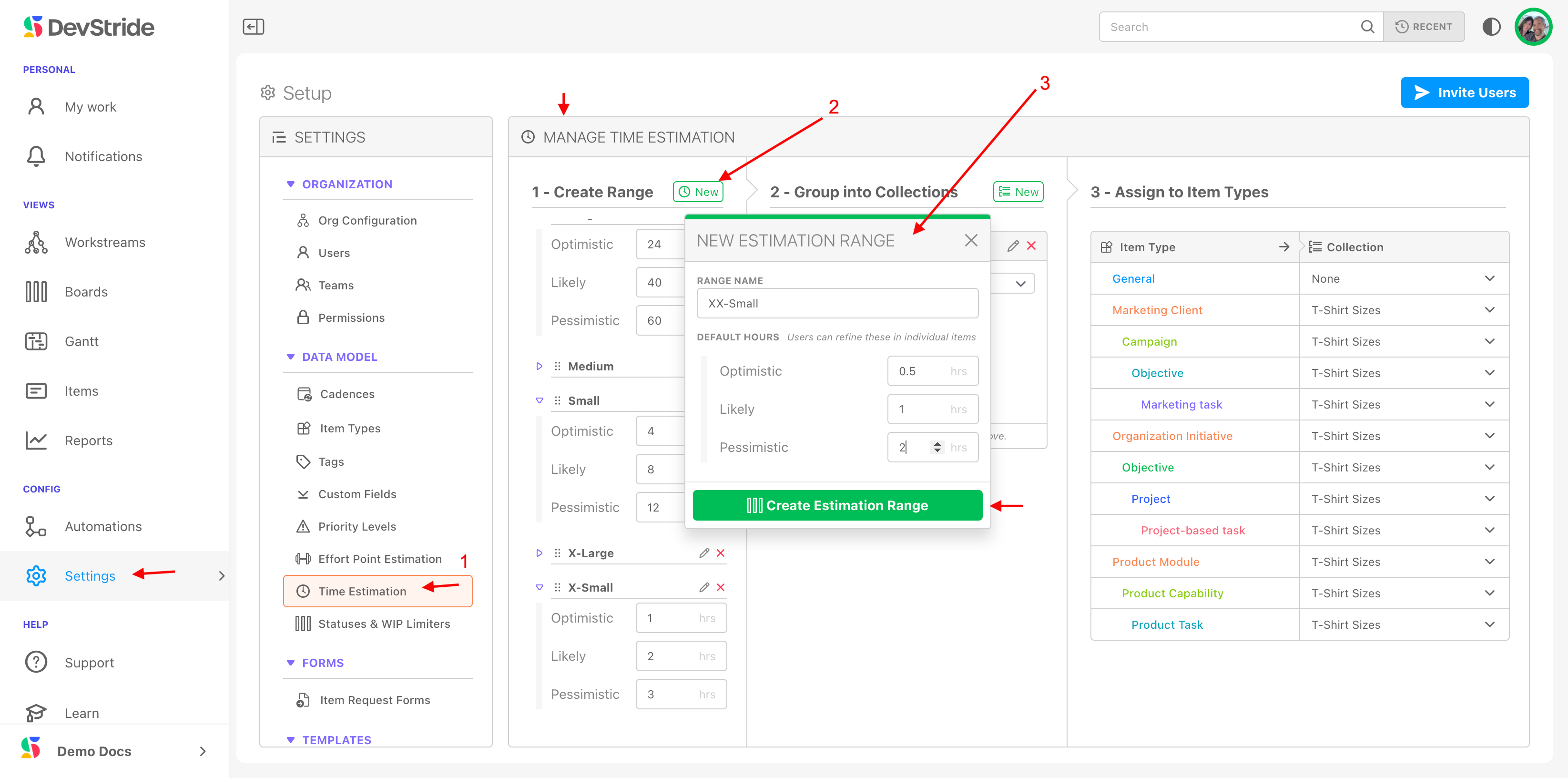1568x778 pixels.
Task: Click the search magnifier icon
Action: point(1367,27)
